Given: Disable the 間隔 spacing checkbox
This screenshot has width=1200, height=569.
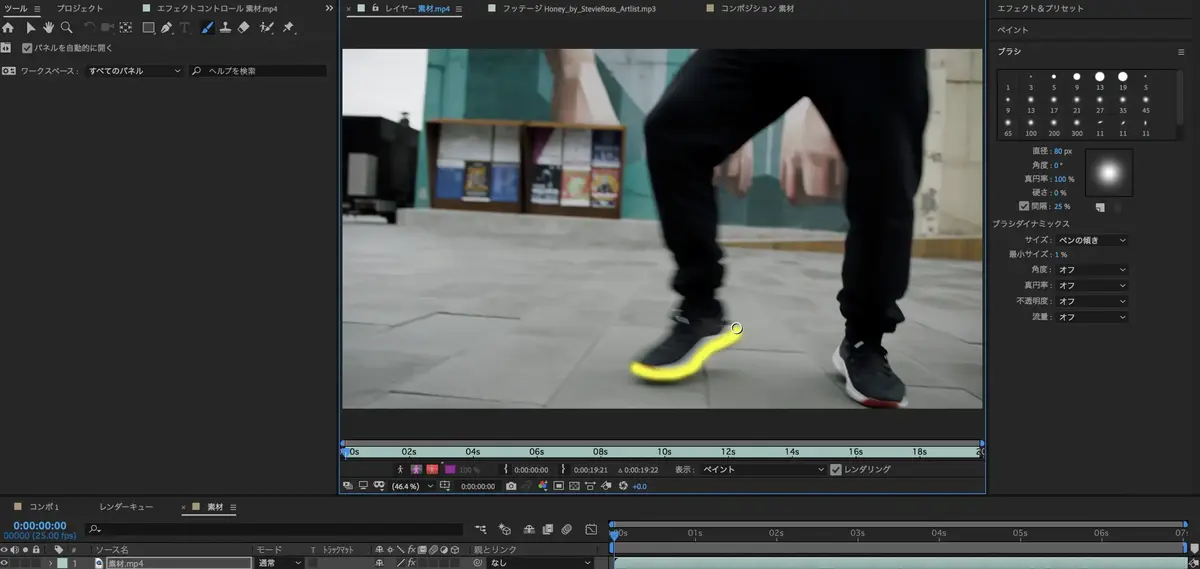Looking at the screenshot, I should [x=1023, y=206].
